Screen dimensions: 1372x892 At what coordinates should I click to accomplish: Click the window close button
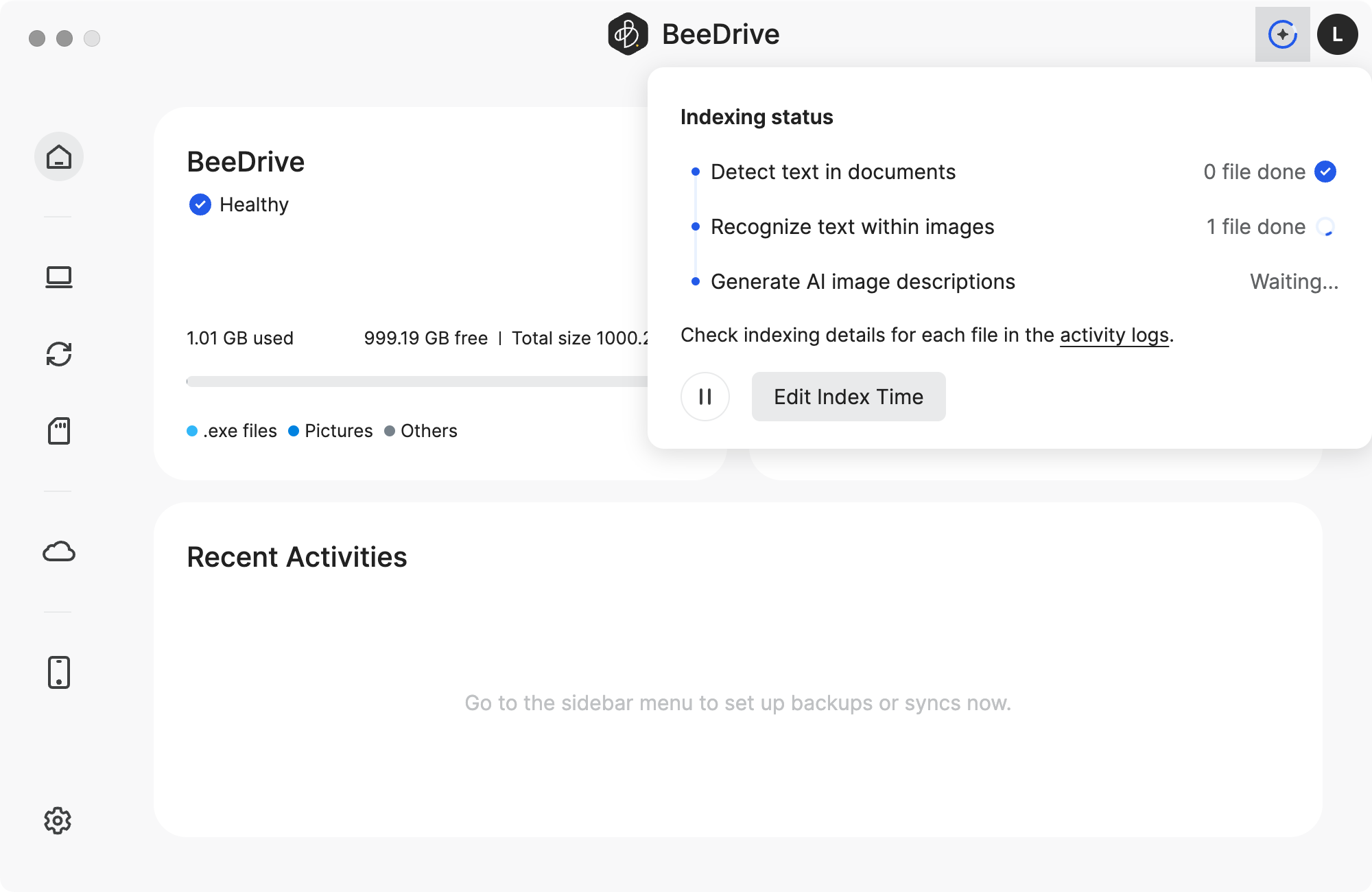point(37,38)
